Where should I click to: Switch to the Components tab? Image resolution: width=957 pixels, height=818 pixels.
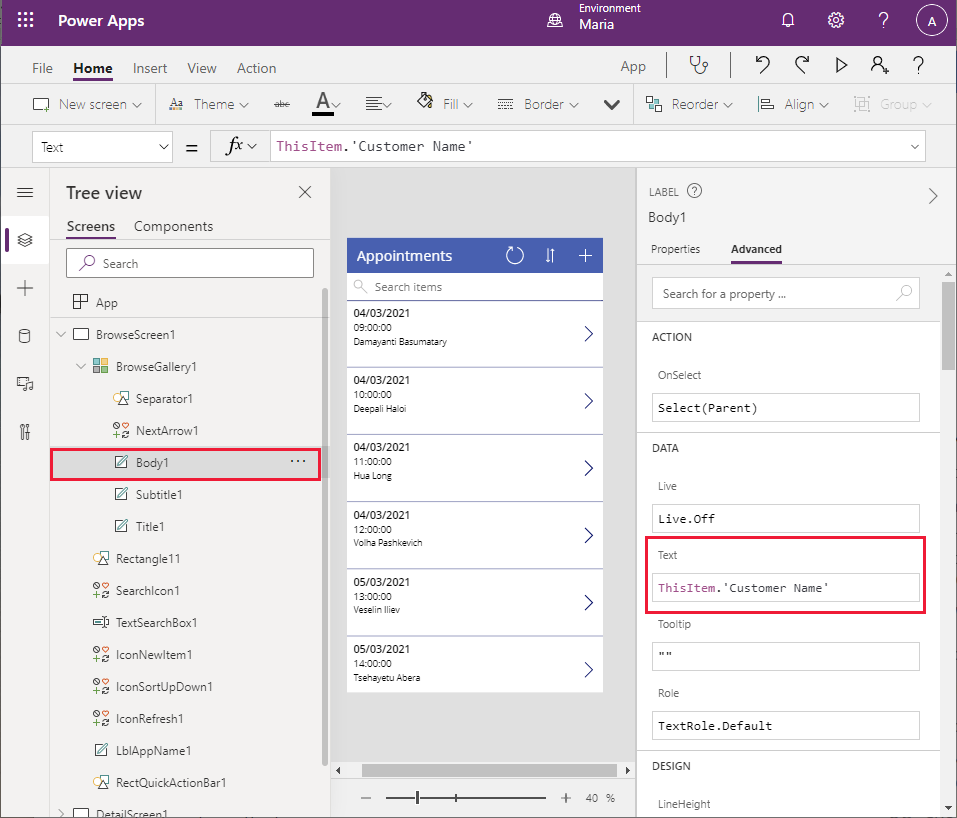tap(173, 226)
